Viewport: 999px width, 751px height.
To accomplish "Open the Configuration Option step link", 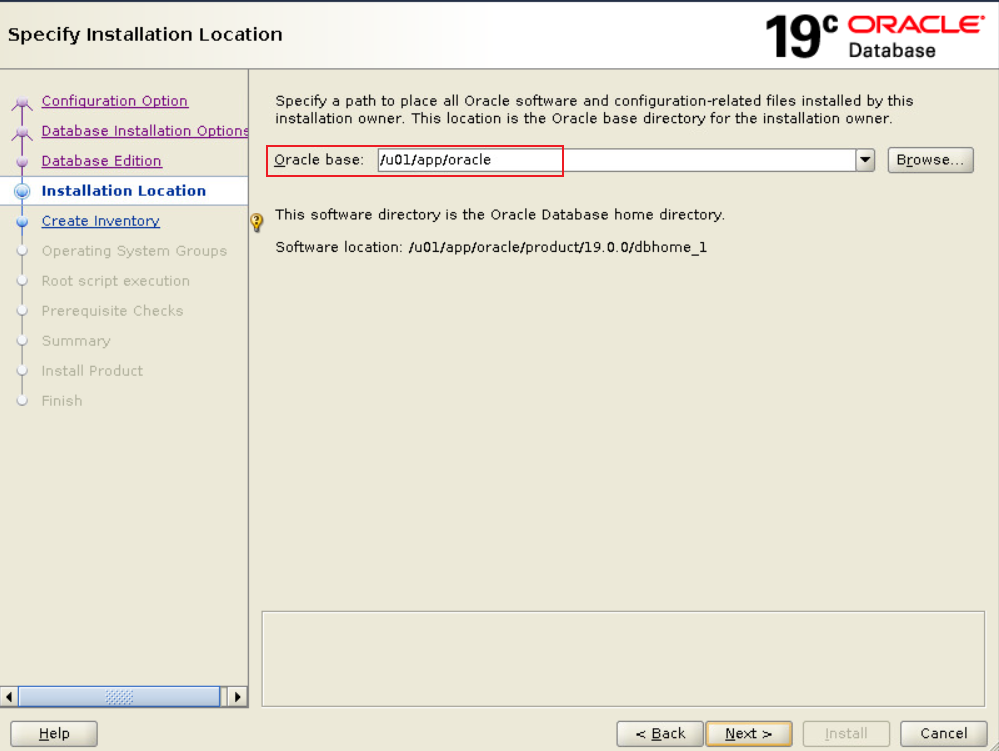I will [x=115, y=101].
